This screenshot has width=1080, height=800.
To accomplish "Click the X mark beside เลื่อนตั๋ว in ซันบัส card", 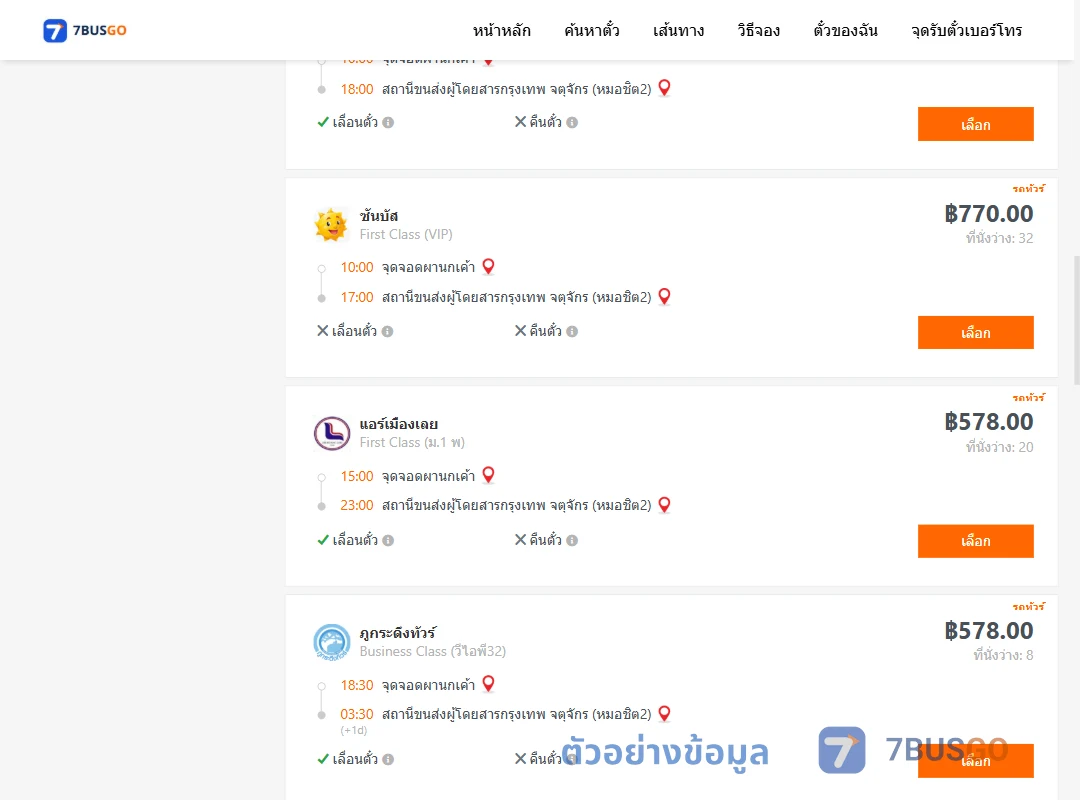I will pos(322,331).
